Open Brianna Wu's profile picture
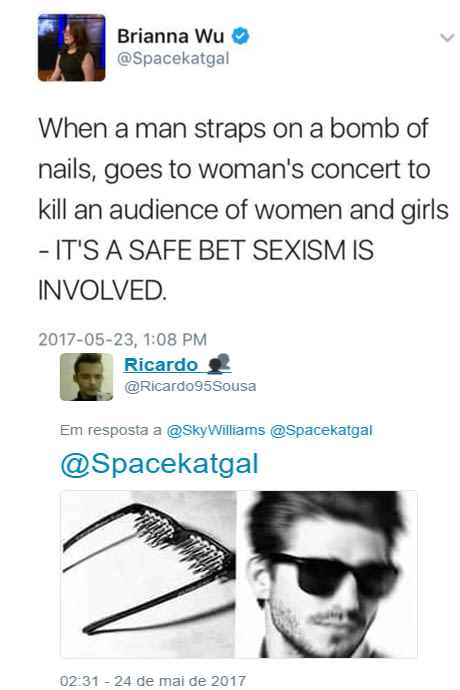The width and height of the screenshot is (460, 690). [71, 48]
